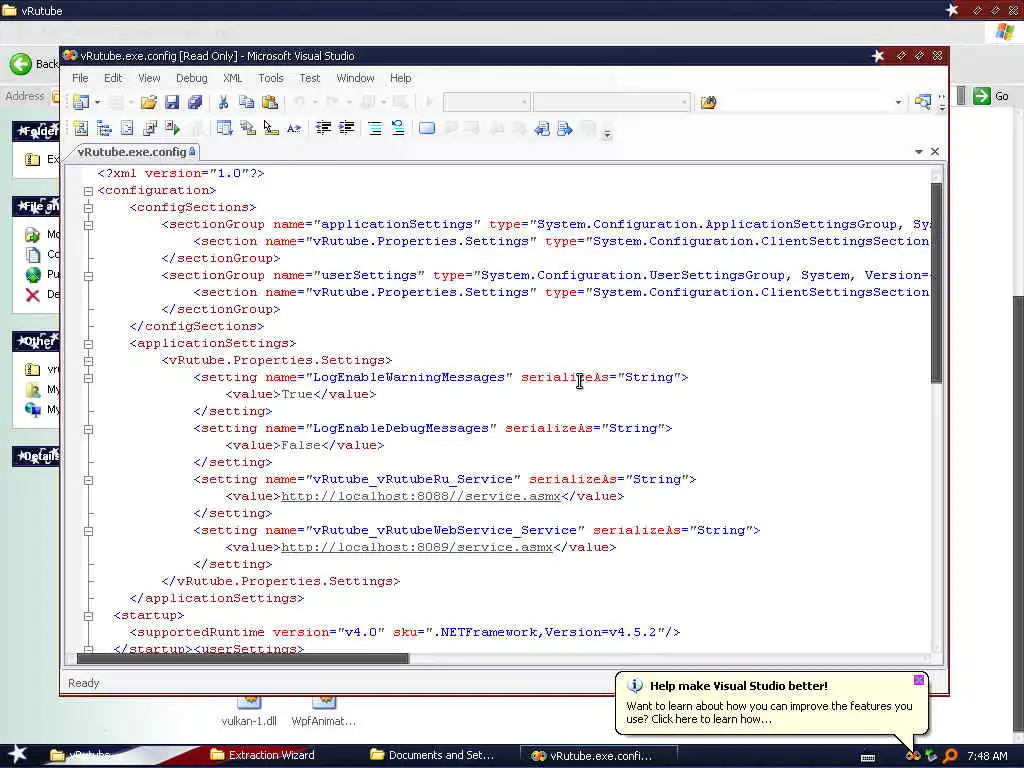Open the Tools menu

(x=270, y=78)
